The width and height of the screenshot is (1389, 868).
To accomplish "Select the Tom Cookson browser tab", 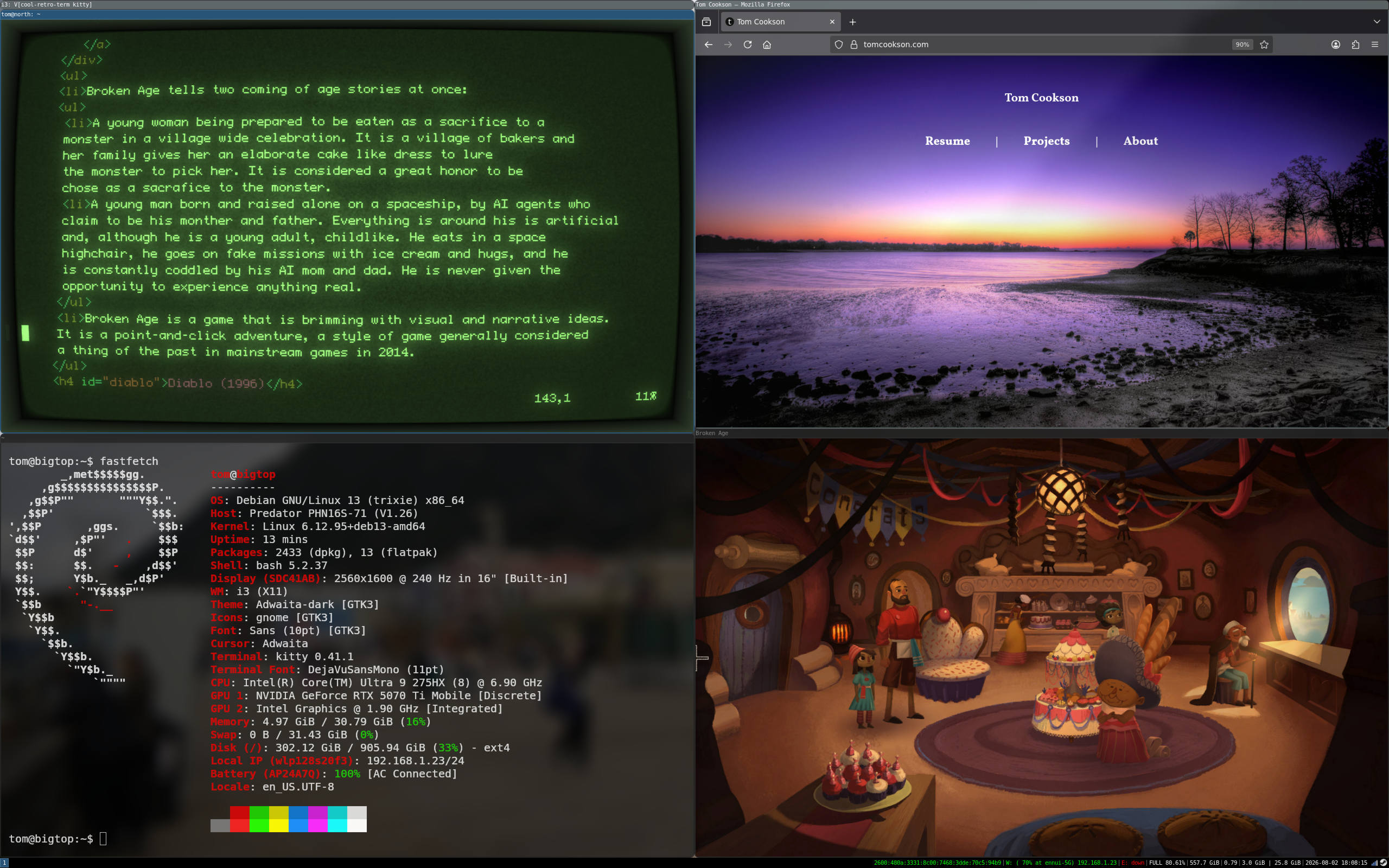I will click(780, 22).
